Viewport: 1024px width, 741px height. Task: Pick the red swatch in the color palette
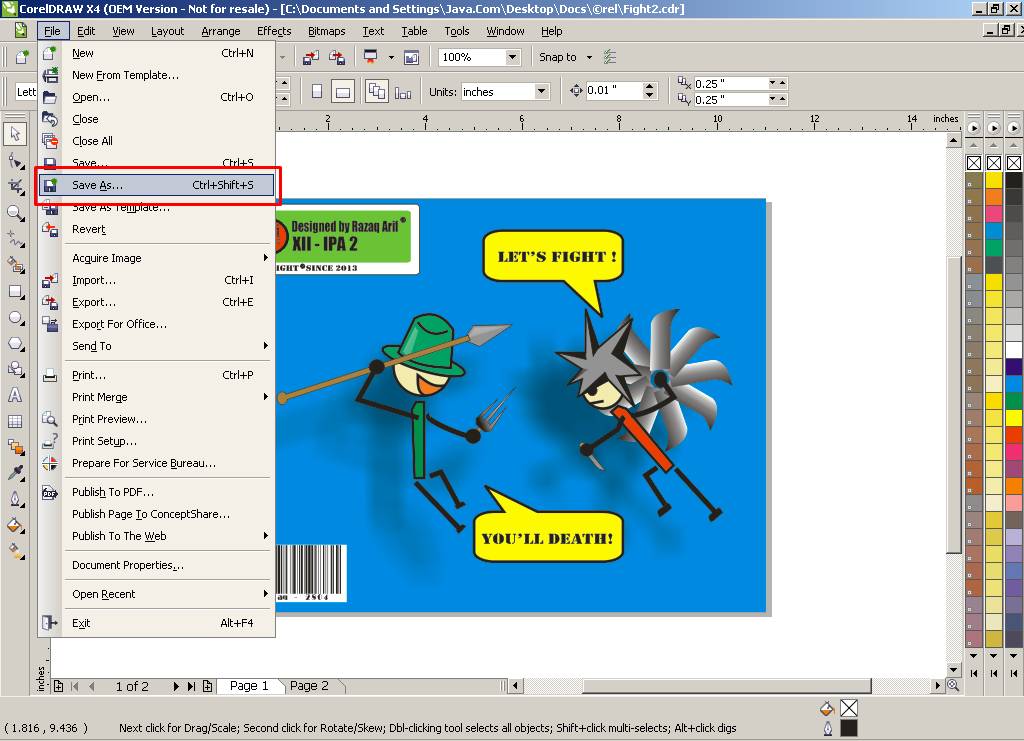click(x=1012, y=436)
